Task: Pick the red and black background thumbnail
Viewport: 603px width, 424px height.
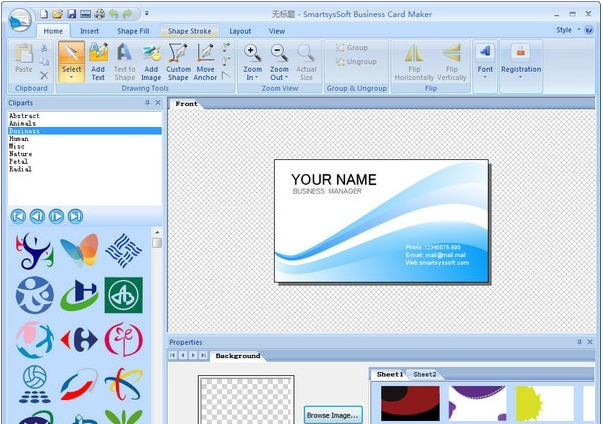Action: coord(410,403)
